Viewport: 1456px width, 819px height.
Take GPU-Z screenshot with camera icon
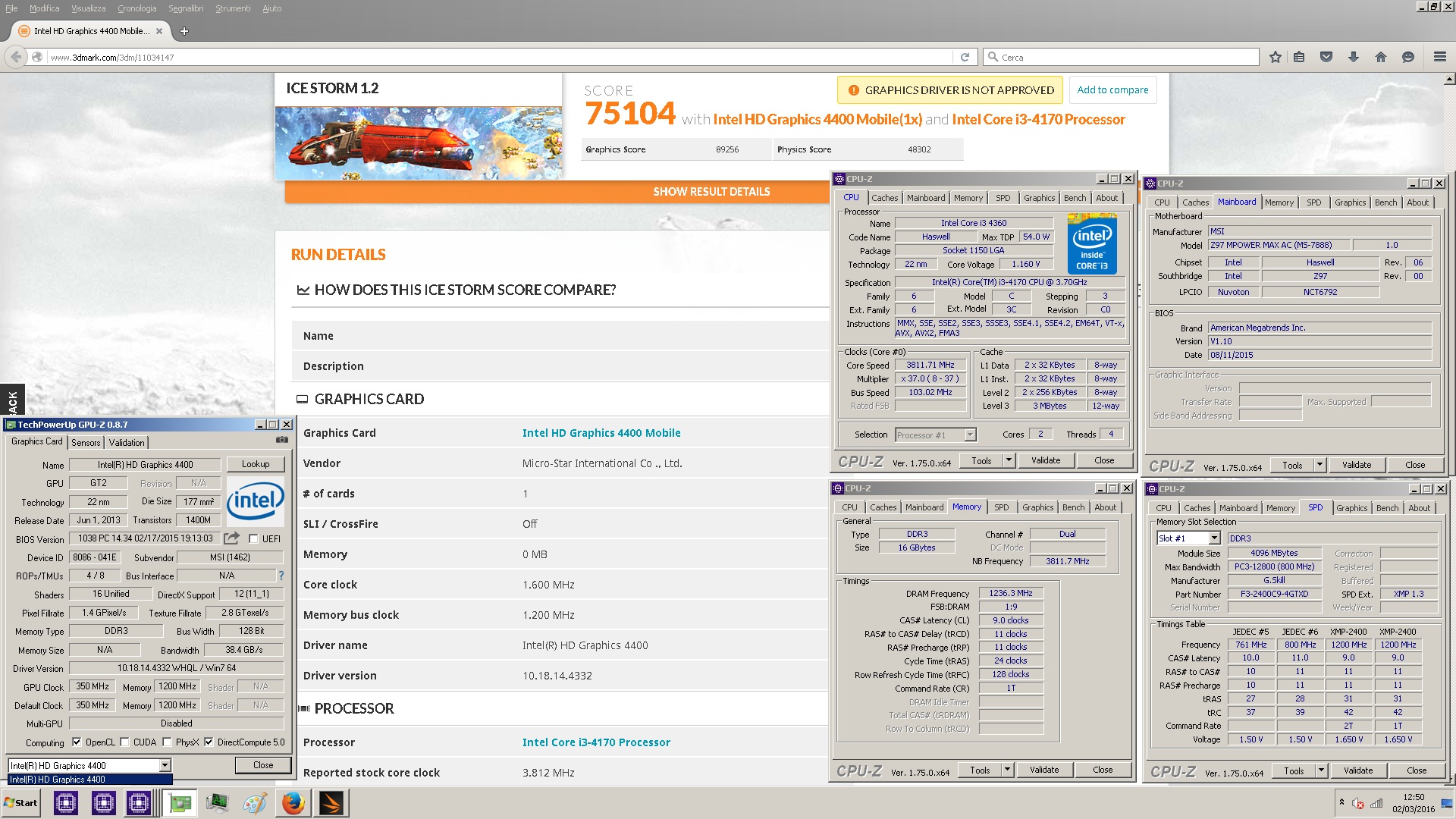coord(282,440)
